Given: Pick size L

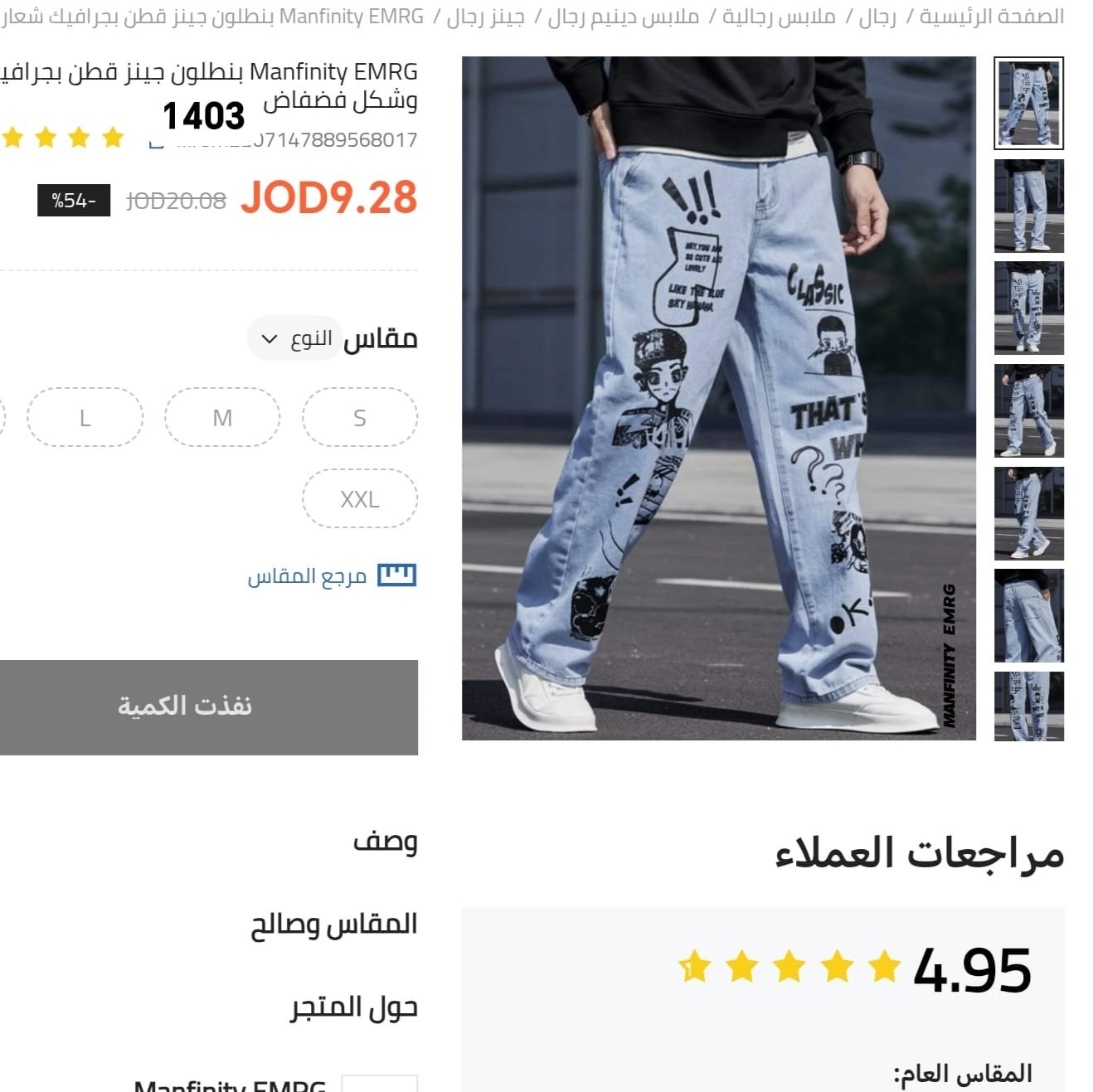Looking at the screenshot, I should coord(85,418).
